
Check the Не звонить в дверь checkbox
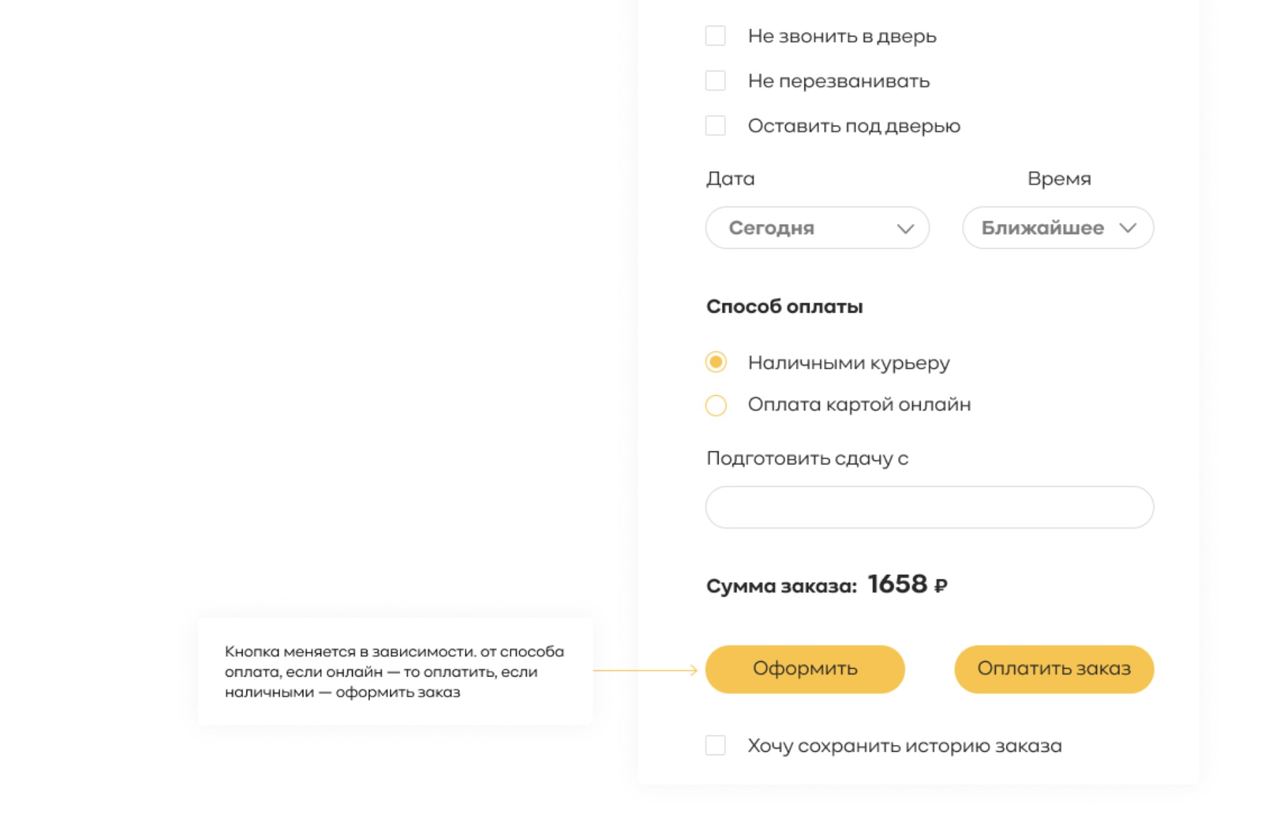pos(715,36)
